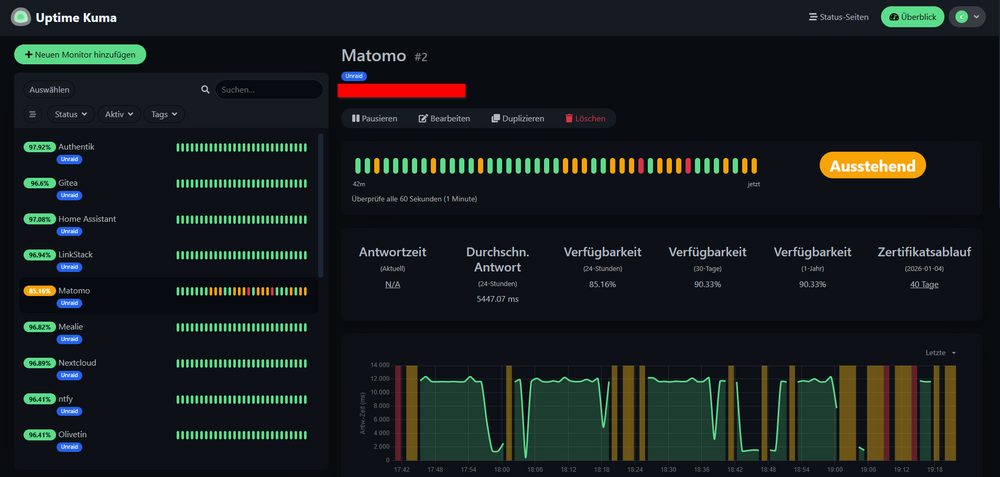Image resolution: width=1000 pixels, height=477 pixels.
Task: Pause the Matomo monitor
Action: click(374, 119)
